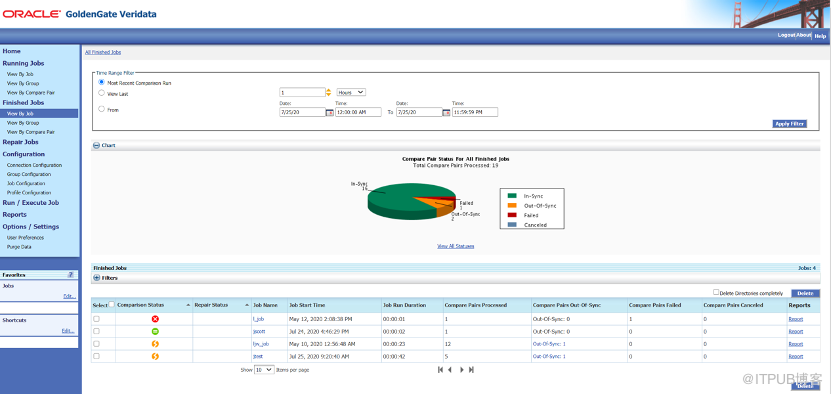Open Profile Configuration in the sidebar
Image resolution: width=832 pixels, height=394 pixels.
point(29,193)
